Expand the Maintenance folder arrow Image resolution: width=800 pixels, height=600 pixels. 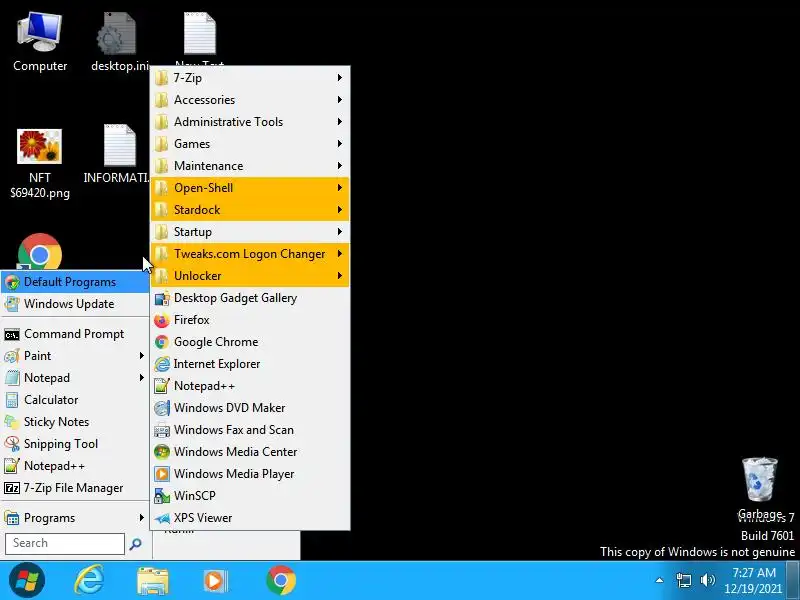click(339, 165)
